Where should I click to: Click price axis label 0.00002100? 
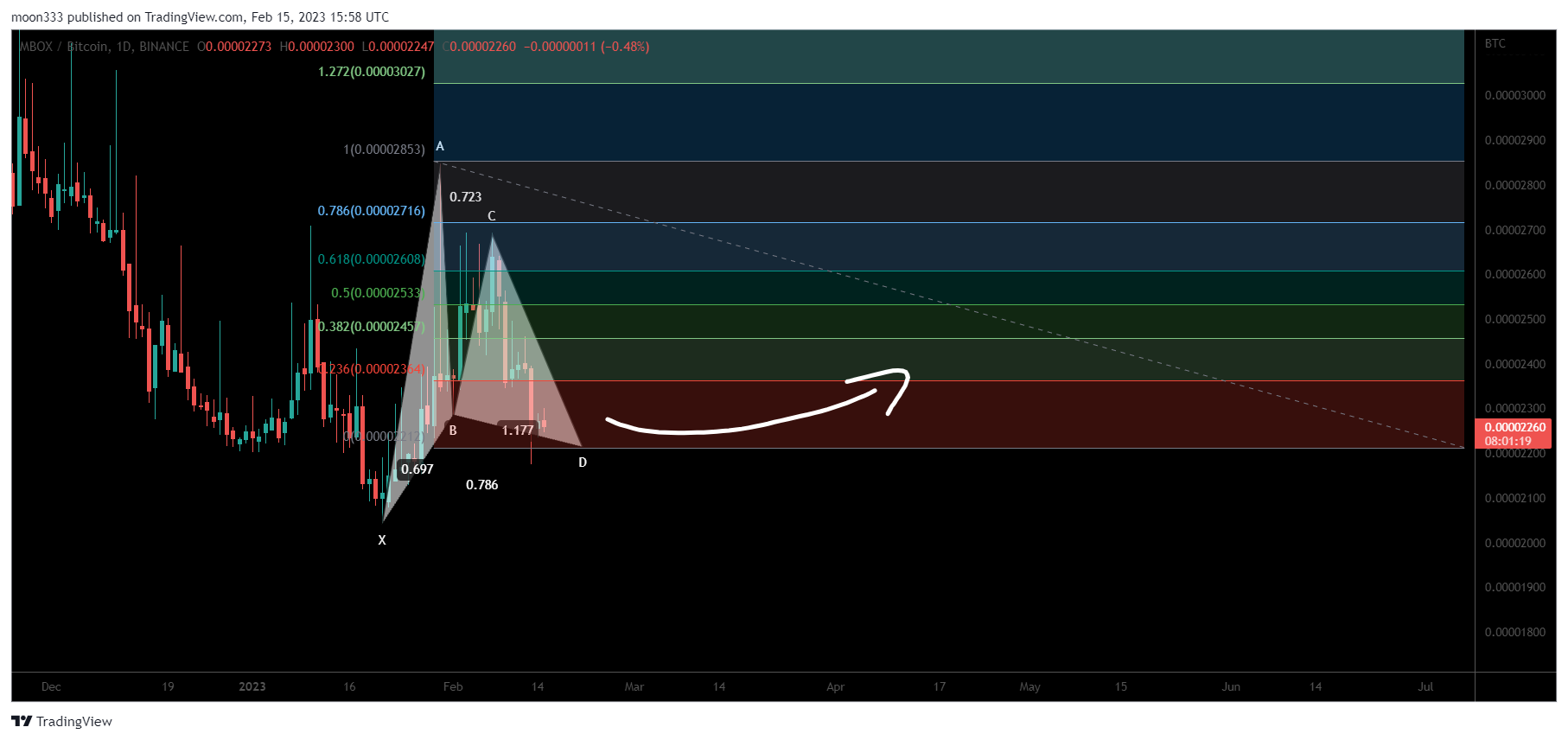(1515, 498)
